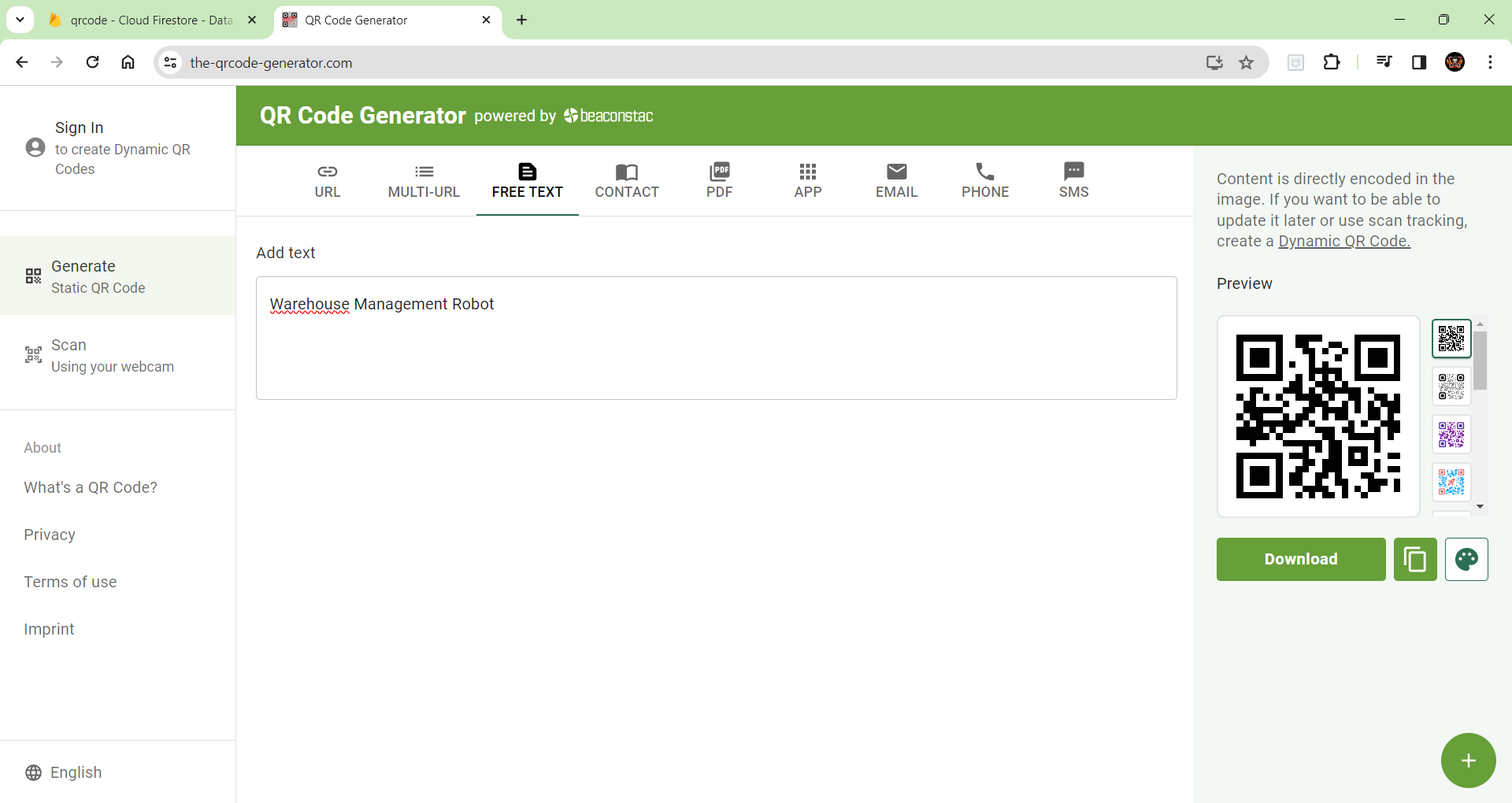Switch to qrcode Cloud Firestore tab
The image size is (1512, 803).
(x=151, y=20)
